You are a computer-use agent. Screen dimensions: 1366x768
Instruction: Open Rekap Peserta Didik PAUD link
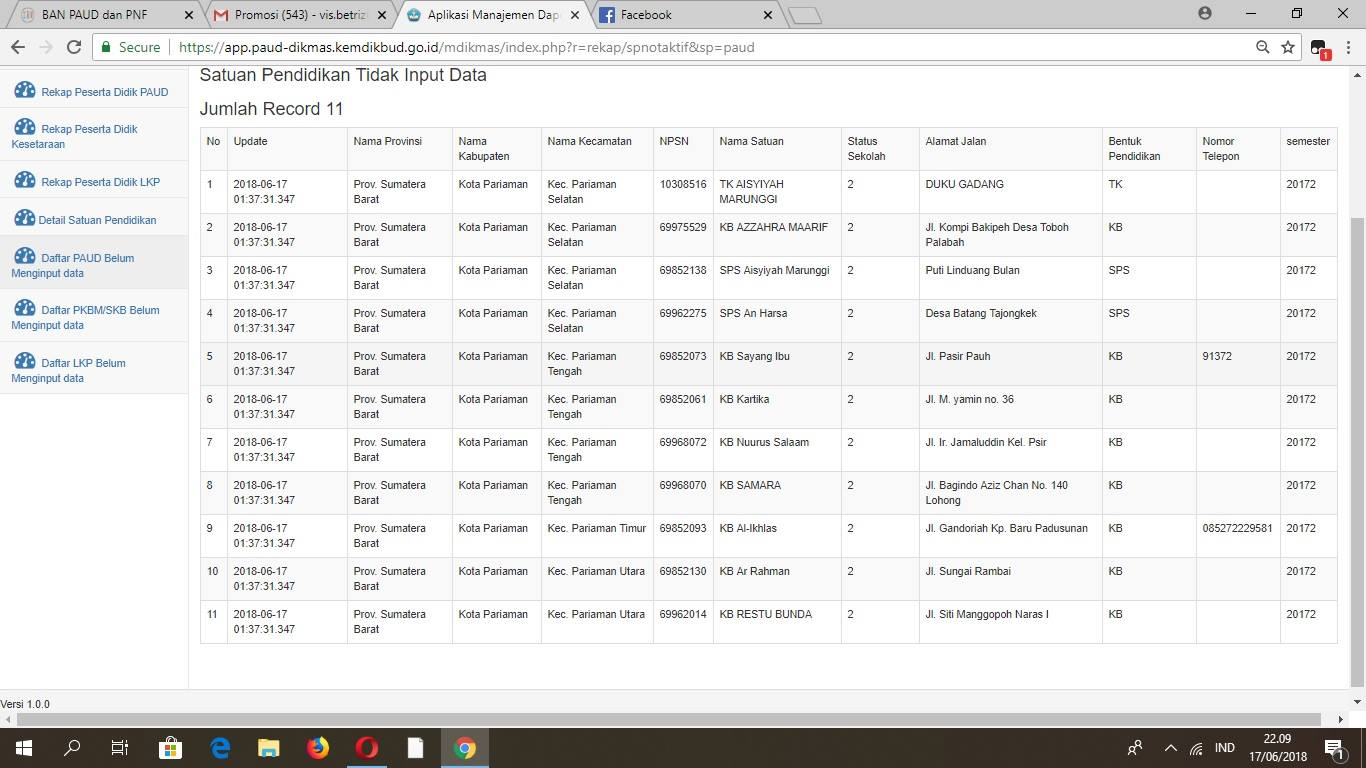(x=105, y=92)
